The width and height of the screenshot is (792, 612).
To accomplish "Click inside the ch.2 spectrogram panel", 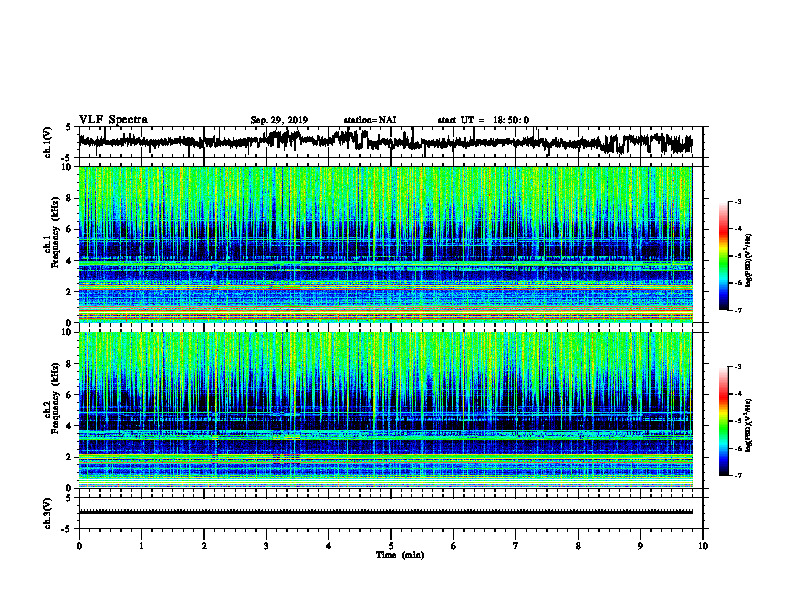I will 385,410.
